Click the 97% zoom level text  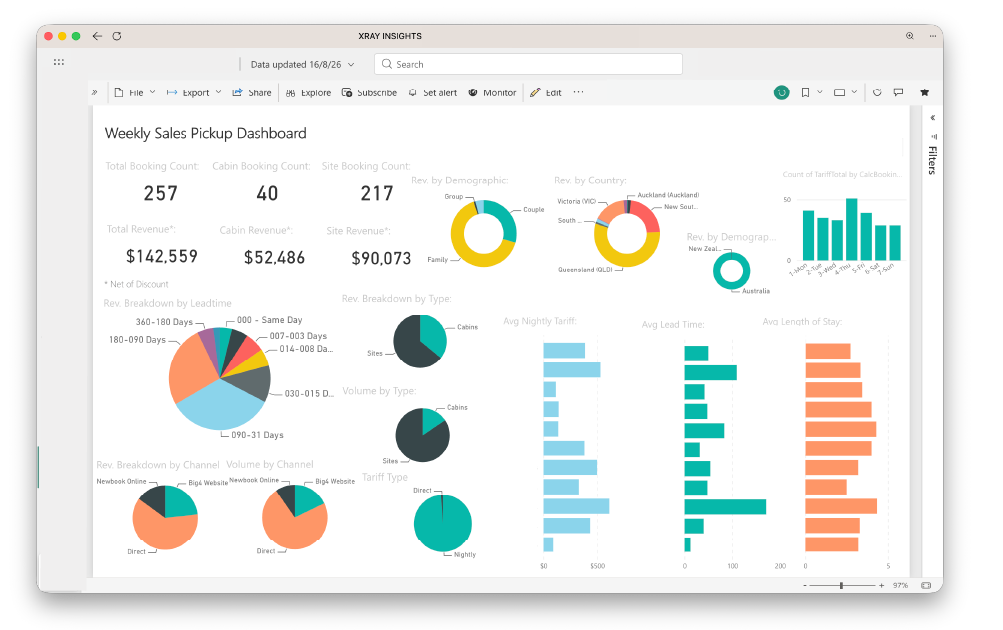coord(900,585)
